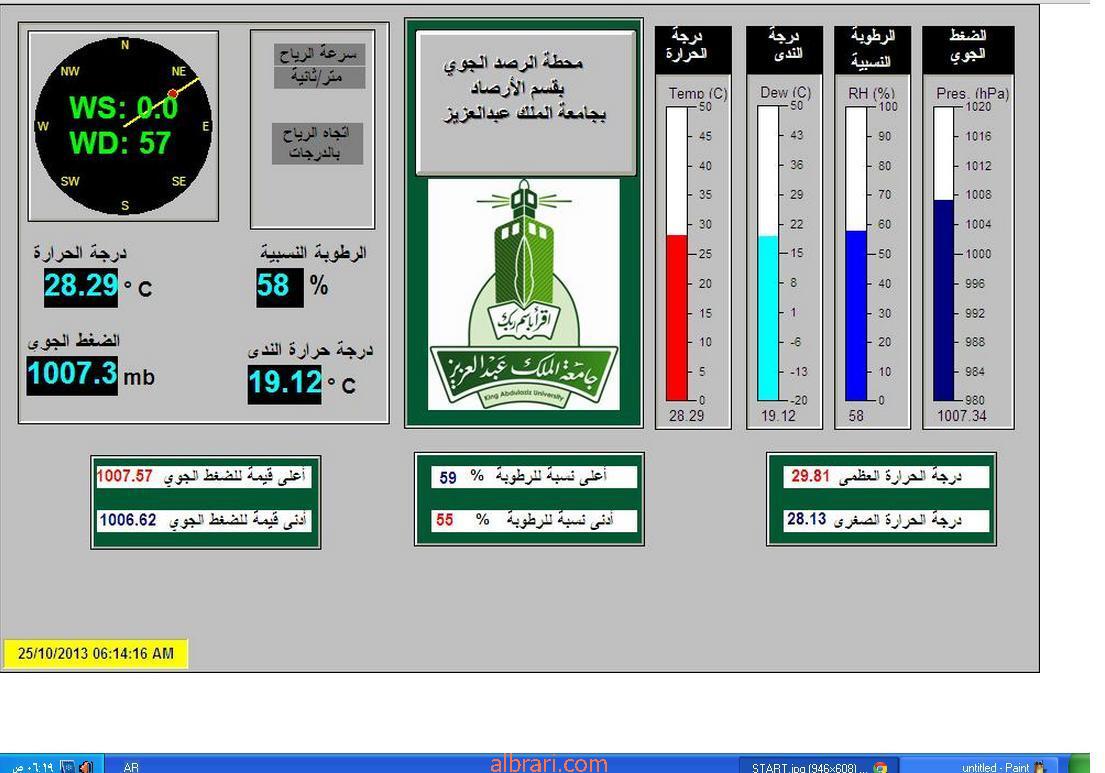Image resolution: width=1105 pixels, height=773 pixels.
Task: Click the highest humidity value 59
Action: 448,478
